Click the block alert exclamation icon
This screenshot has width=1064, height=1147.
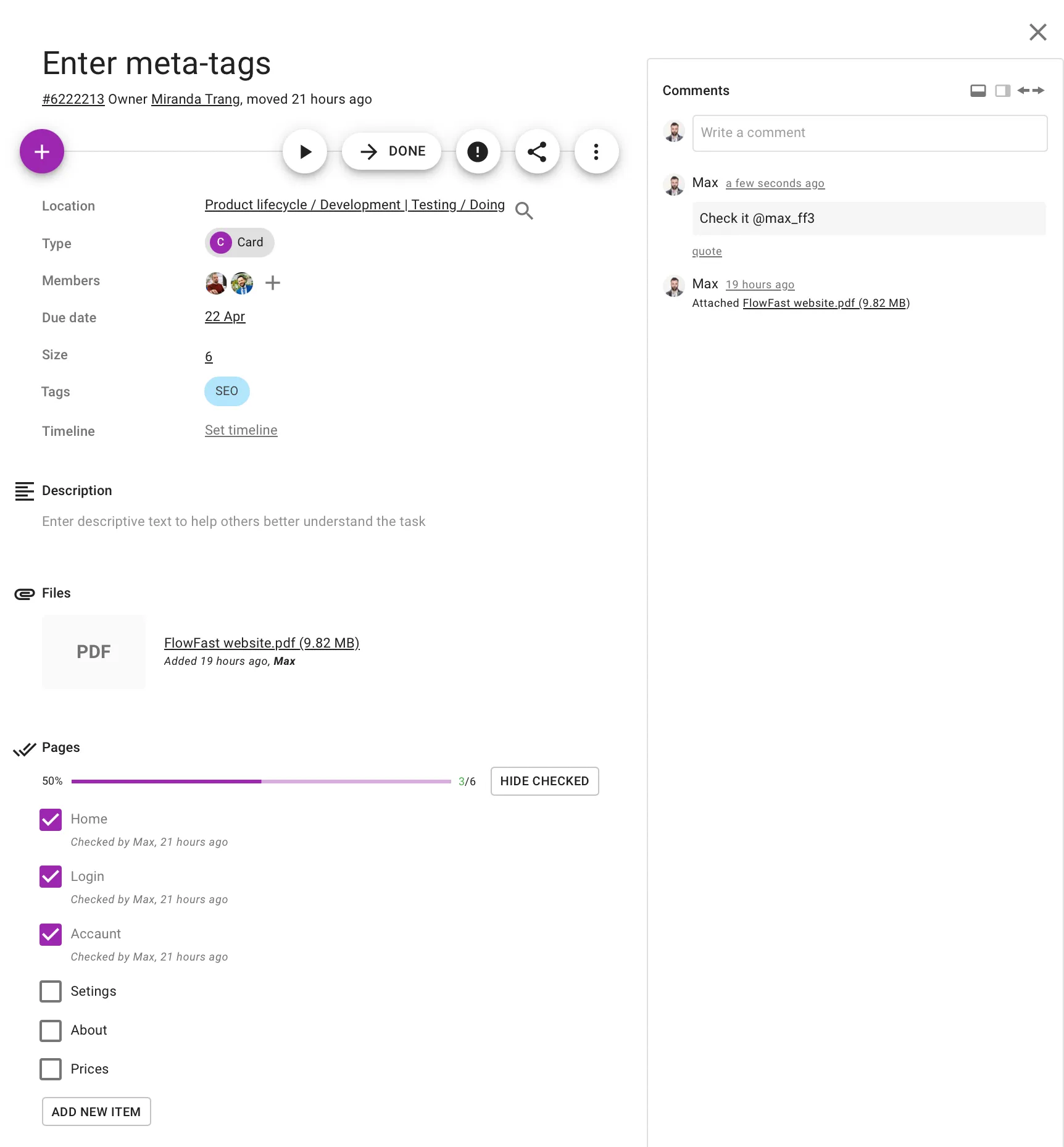pos(477,151)
